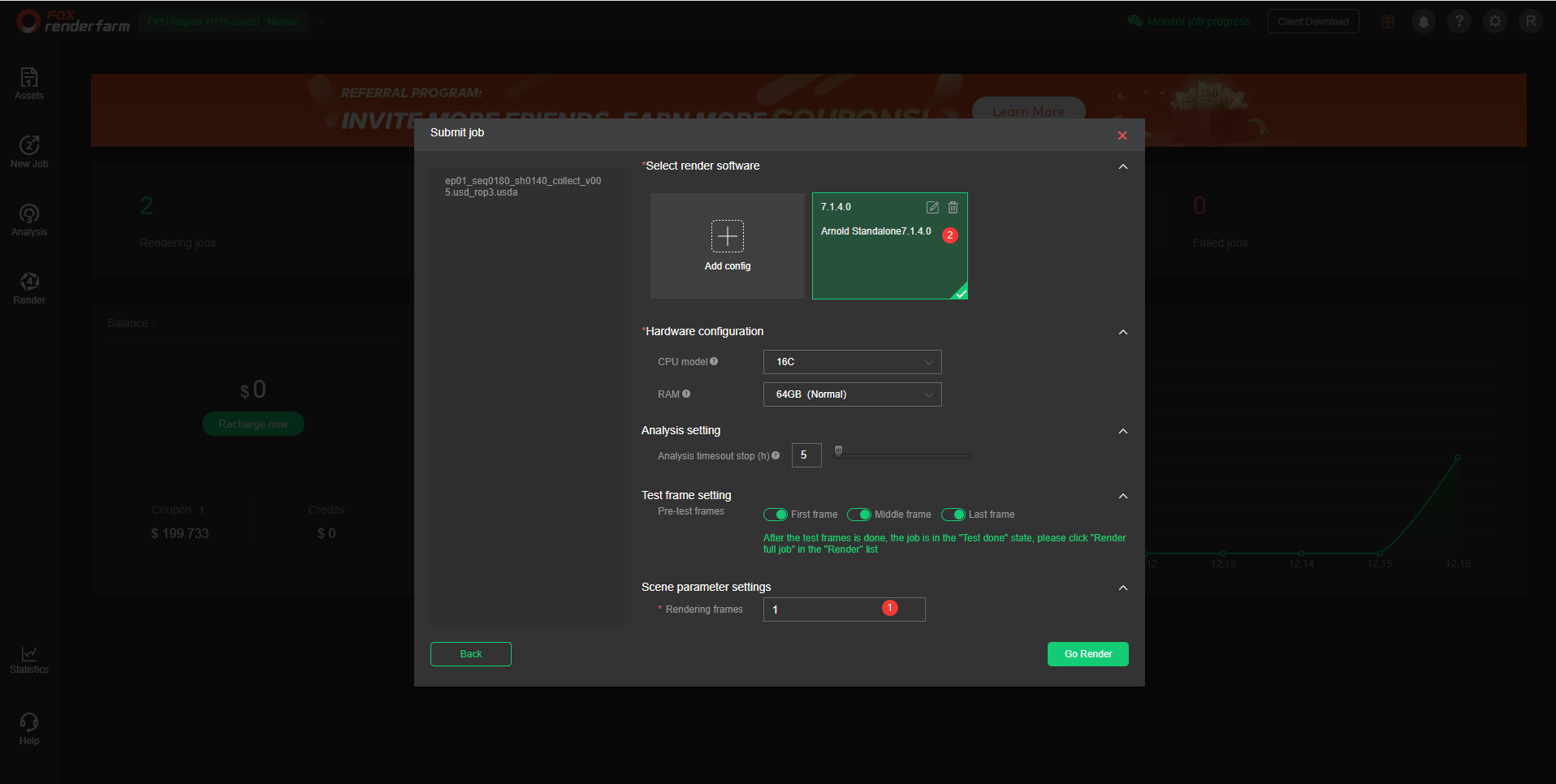
Task: Open the gift rewards icon in the header
Action: tap(1388, 21)
